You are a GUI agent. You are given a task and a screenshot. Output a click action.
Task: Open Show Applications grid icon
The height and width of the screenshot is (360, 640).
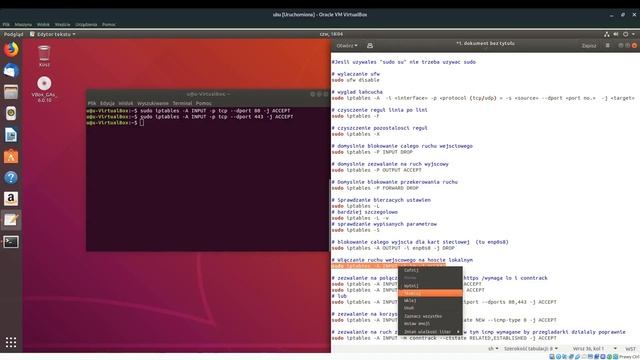pos(11,342)
